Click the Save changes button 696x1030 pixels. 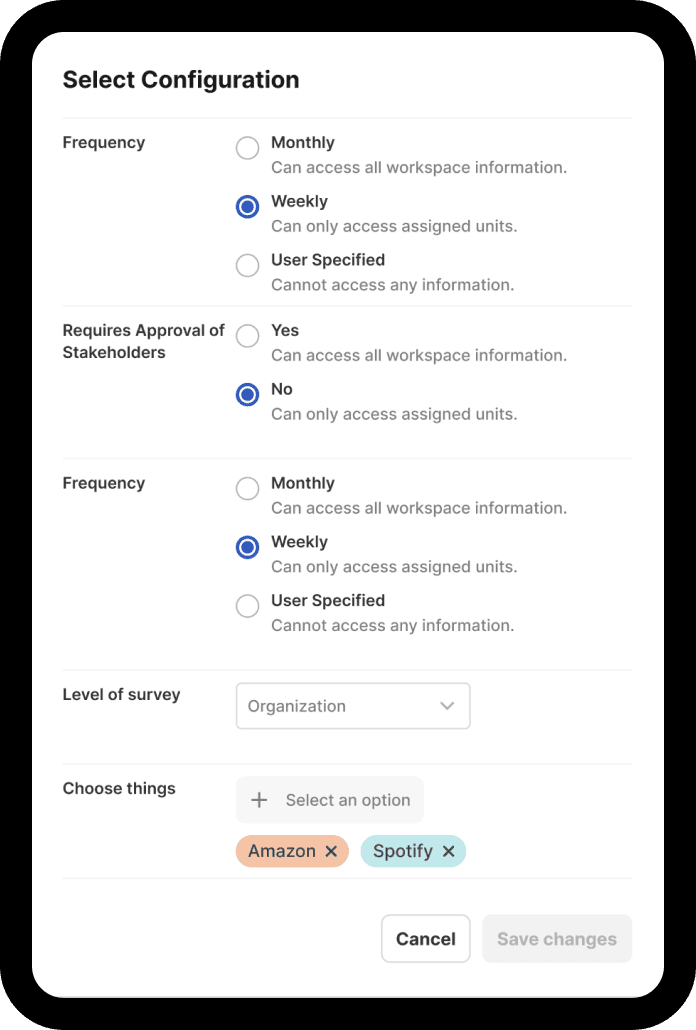coord(557,939)
